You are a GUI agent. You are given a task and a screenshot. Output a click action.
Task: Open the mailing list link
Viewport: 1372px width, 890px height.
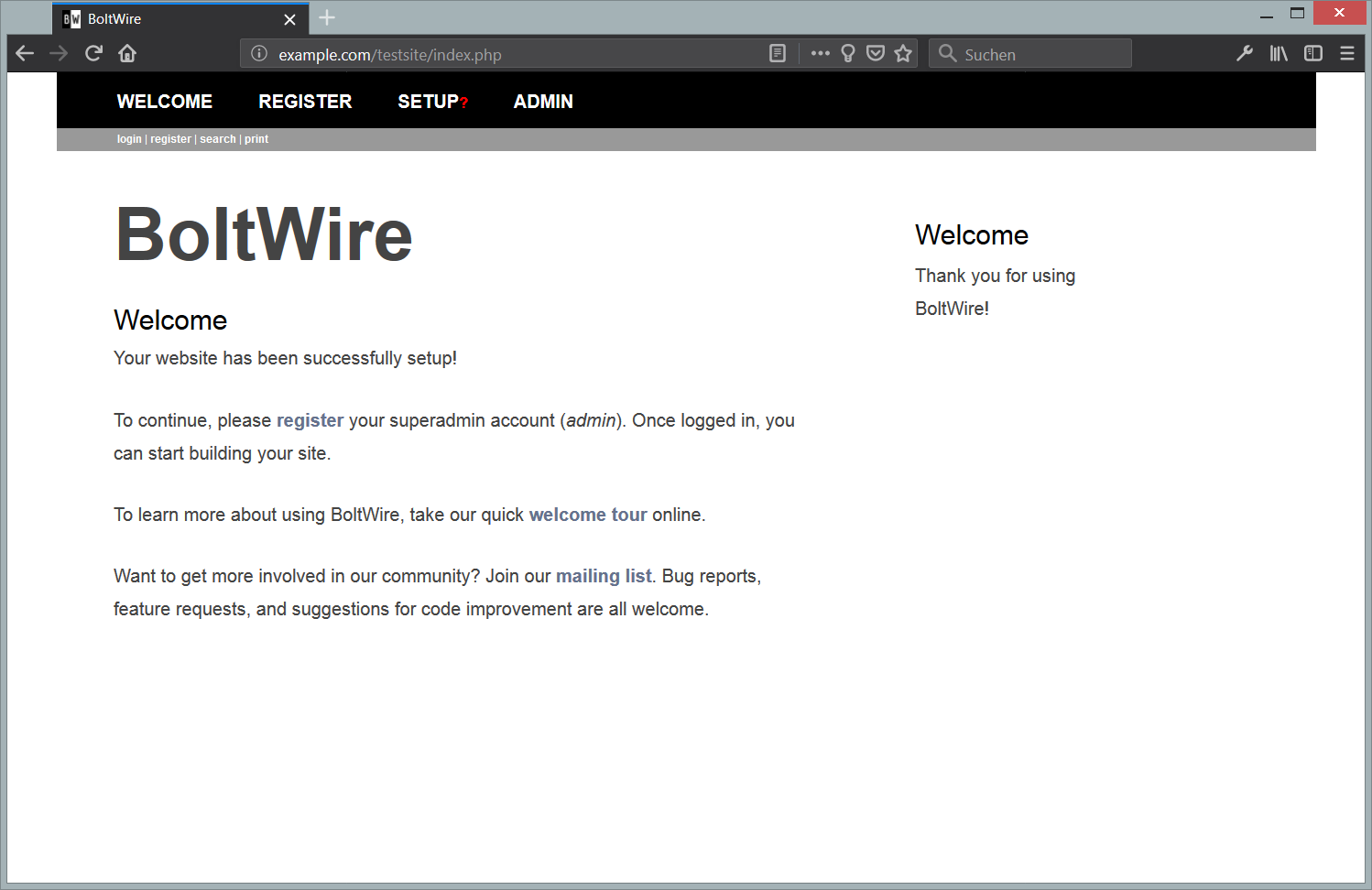pyautogui.click(x=604, y=576)
